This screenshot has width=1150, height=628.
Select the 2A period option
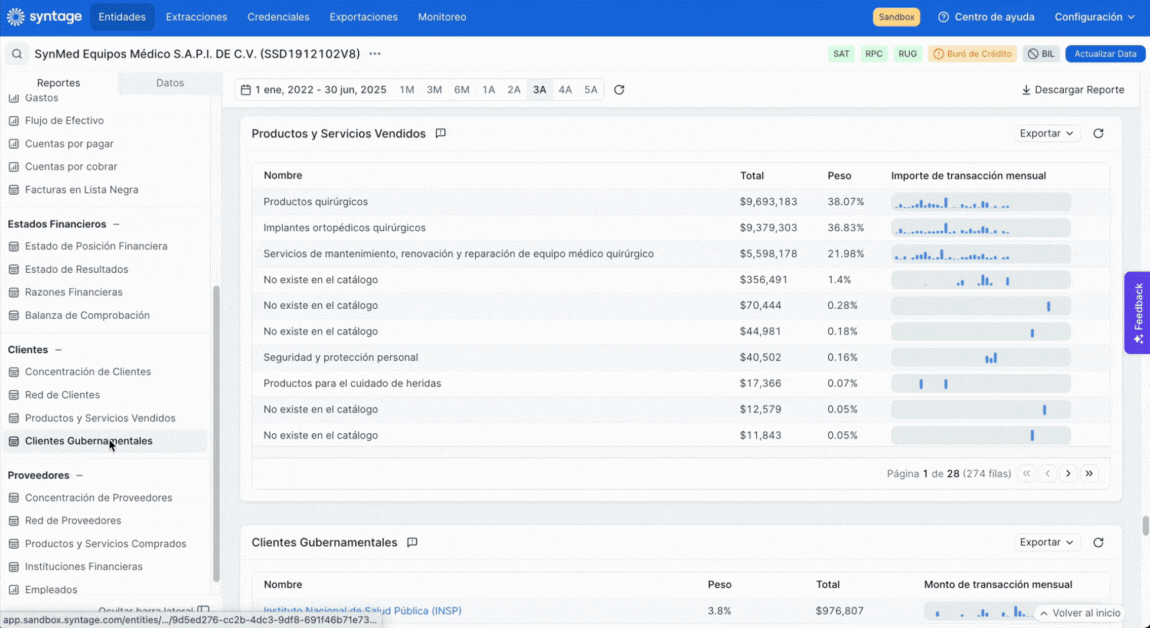pyautogui.click(x=514, y=90)
